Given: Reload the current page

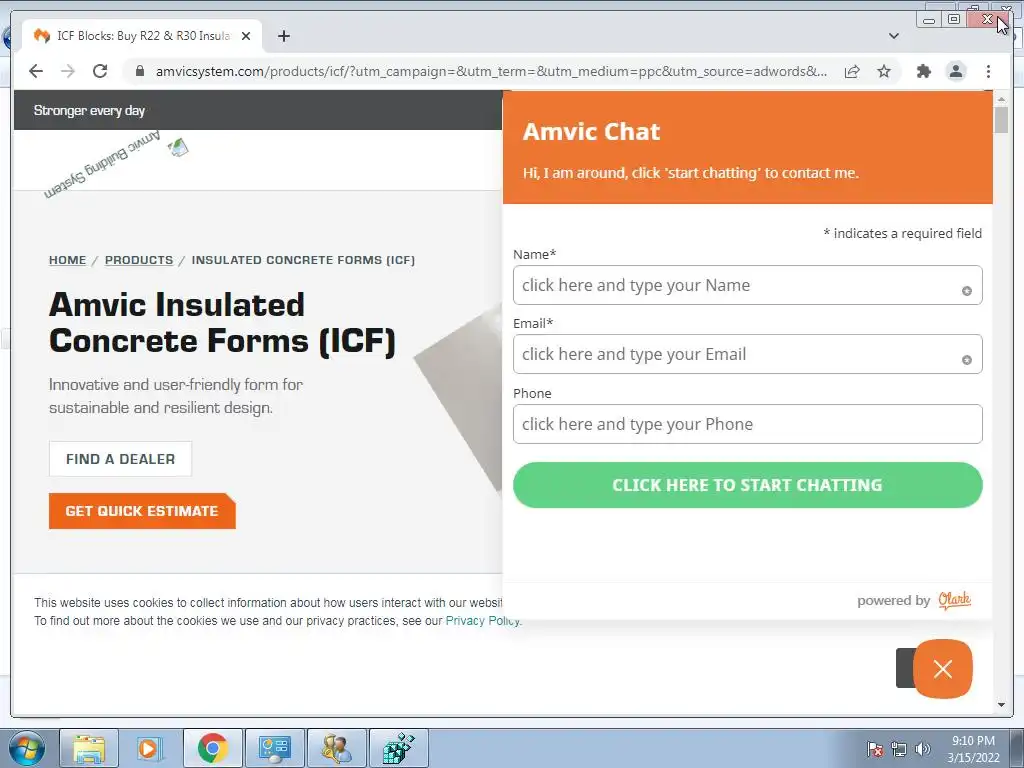Looking at the screenshot, I should (x=100, y=71).
